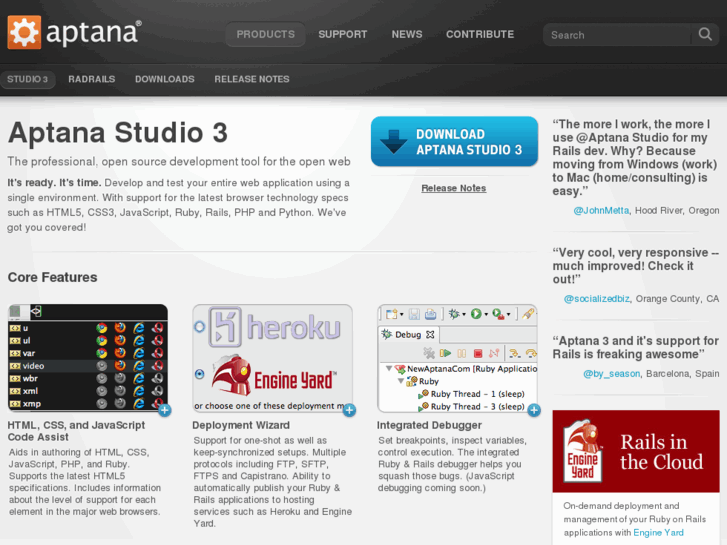
Task: Open the Deployment Wizard thumbnail
Action: [x=273, y=358]
